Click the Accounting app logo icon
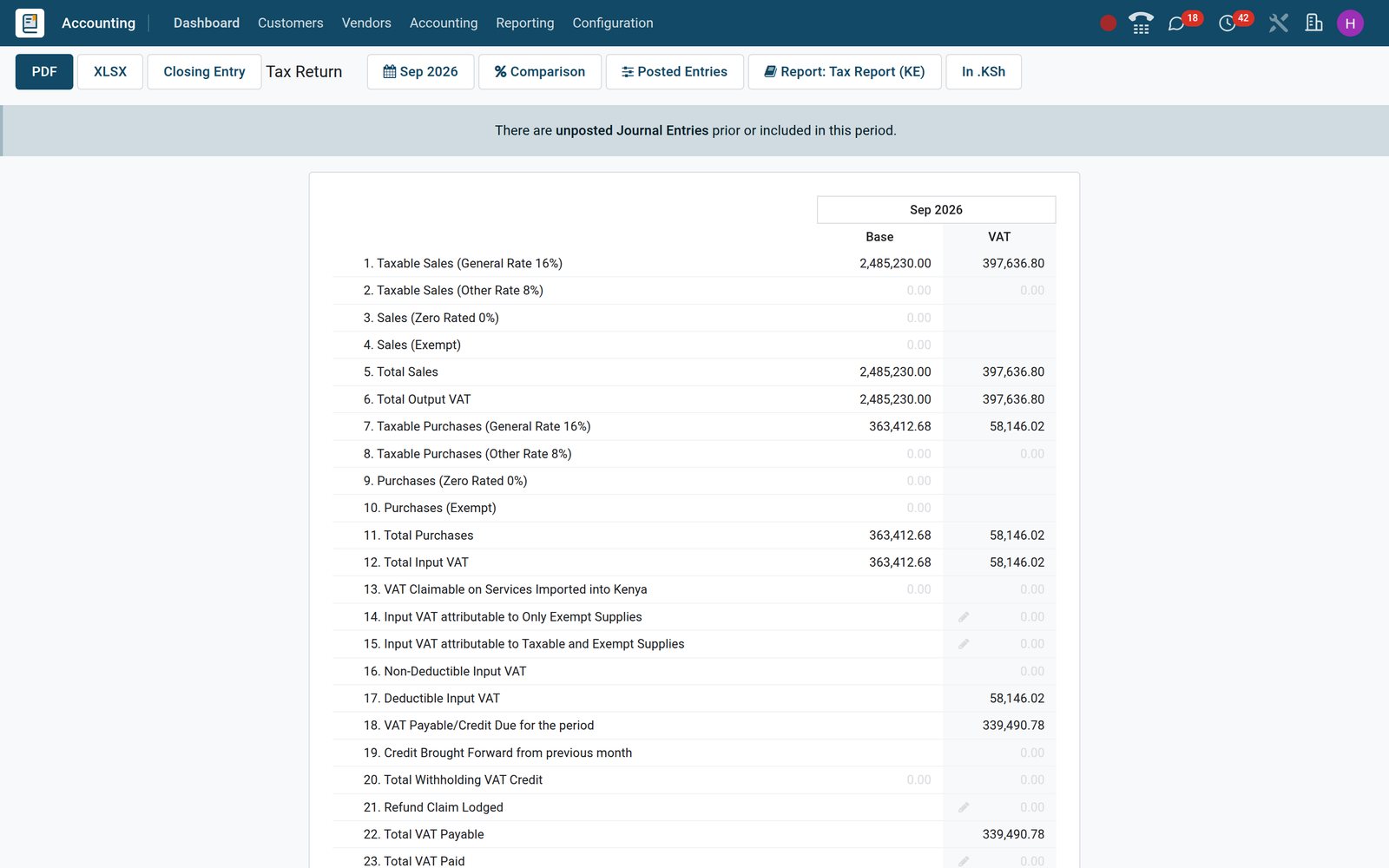 click(30, 23)
